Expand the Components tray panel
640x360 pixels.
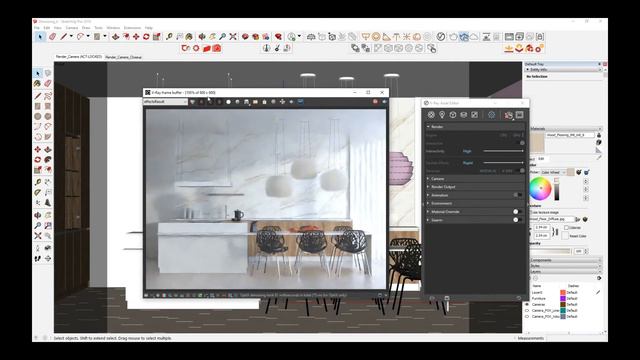[565, 260]
